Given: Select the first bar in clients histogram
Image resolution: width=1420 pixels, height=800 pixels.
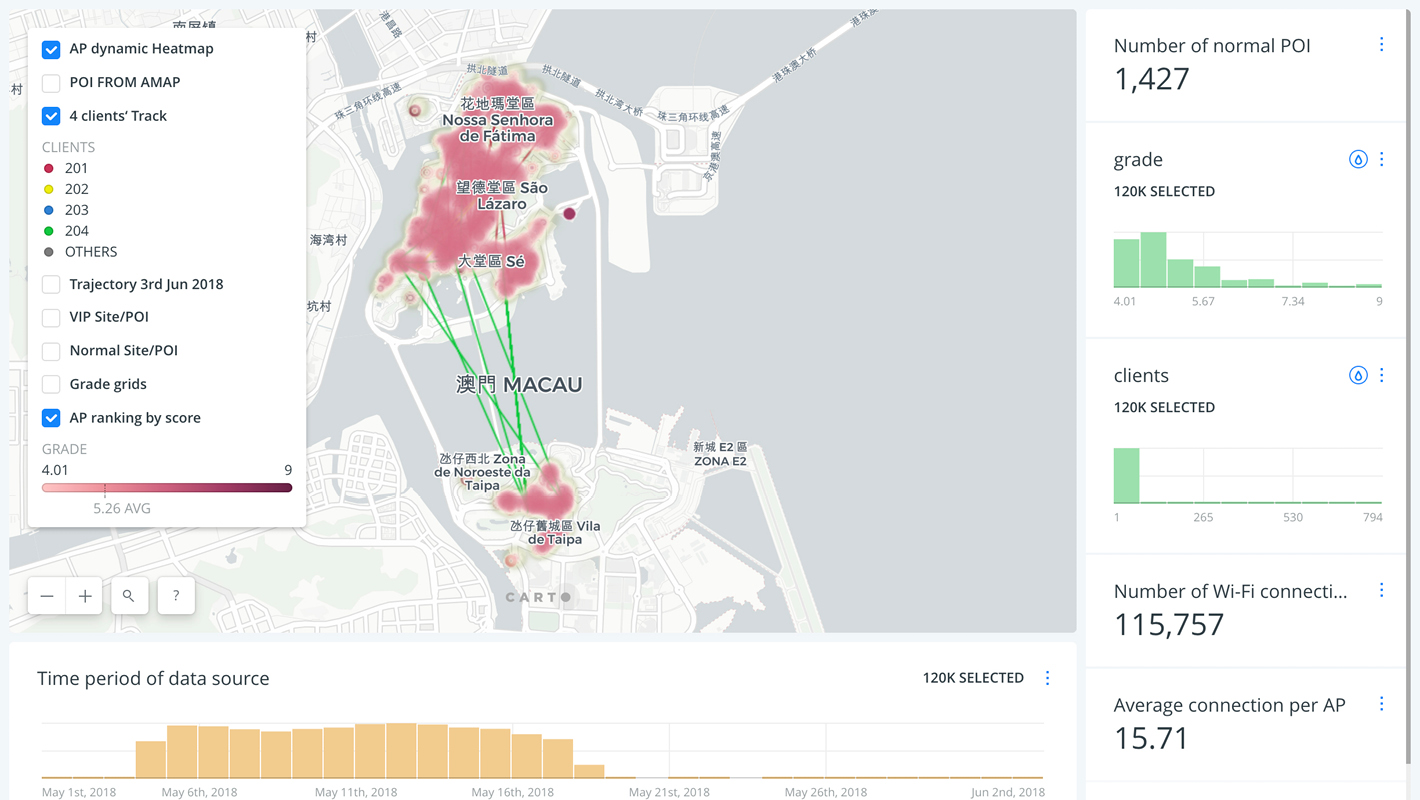Looking at the screenshot, I should [x=1126, y=475].
